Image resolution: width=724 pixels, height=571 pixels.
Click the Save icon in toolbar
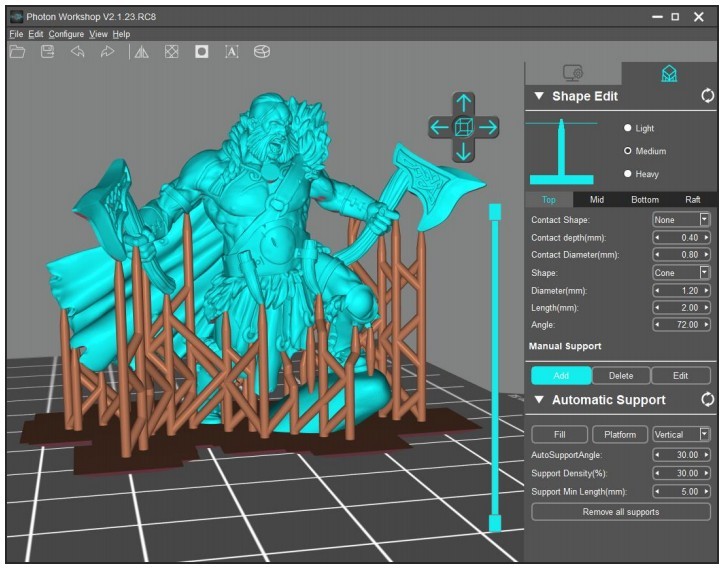coord(47,52)
